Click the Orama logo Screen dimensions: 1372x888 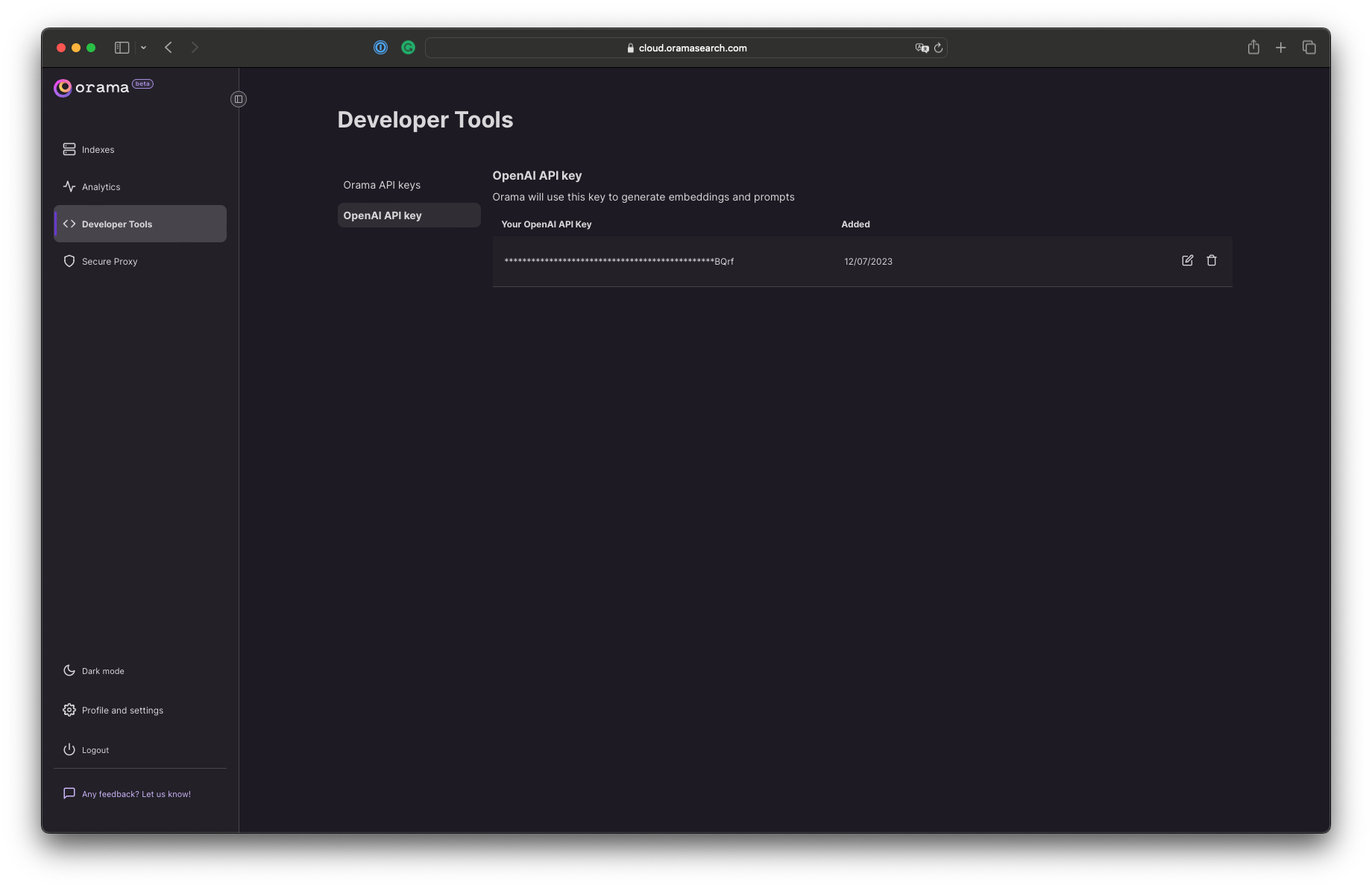coord(92,88)
